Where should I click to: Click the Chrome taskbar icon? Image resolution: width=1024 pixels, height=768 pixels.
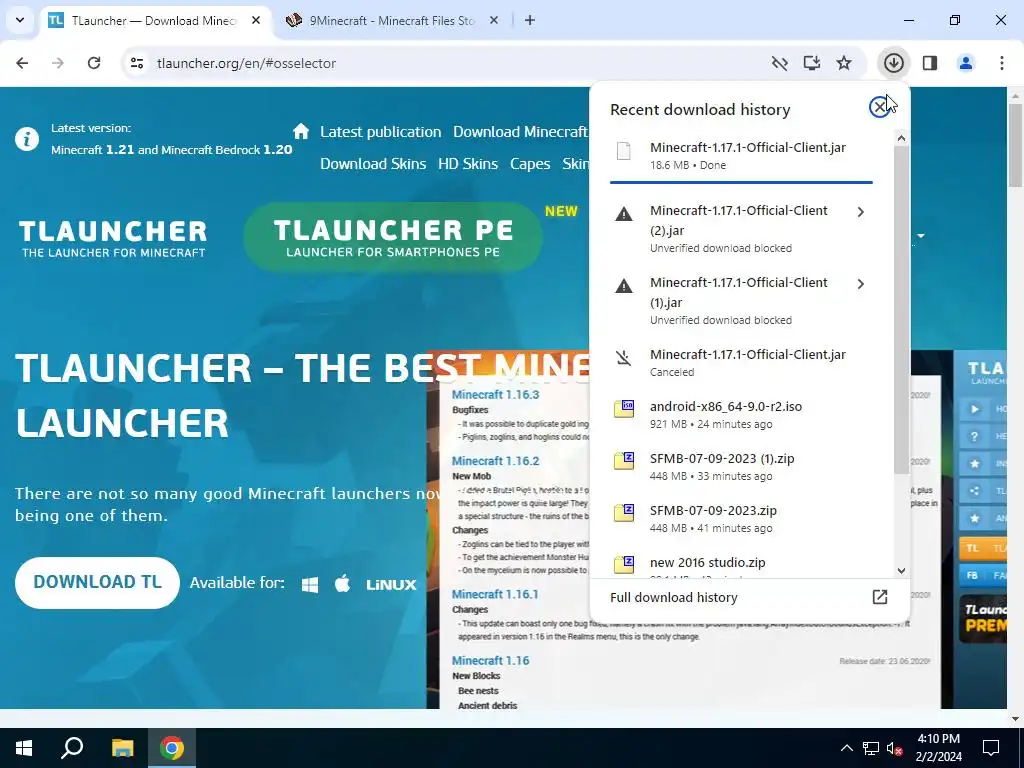coord(171,748)
